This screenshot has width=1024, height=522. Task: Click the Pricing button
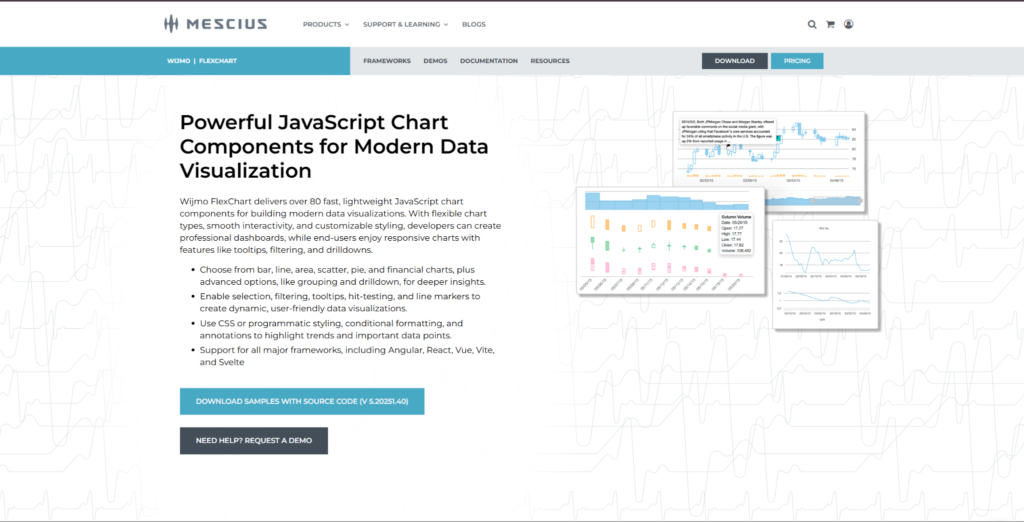pos(797,61)
